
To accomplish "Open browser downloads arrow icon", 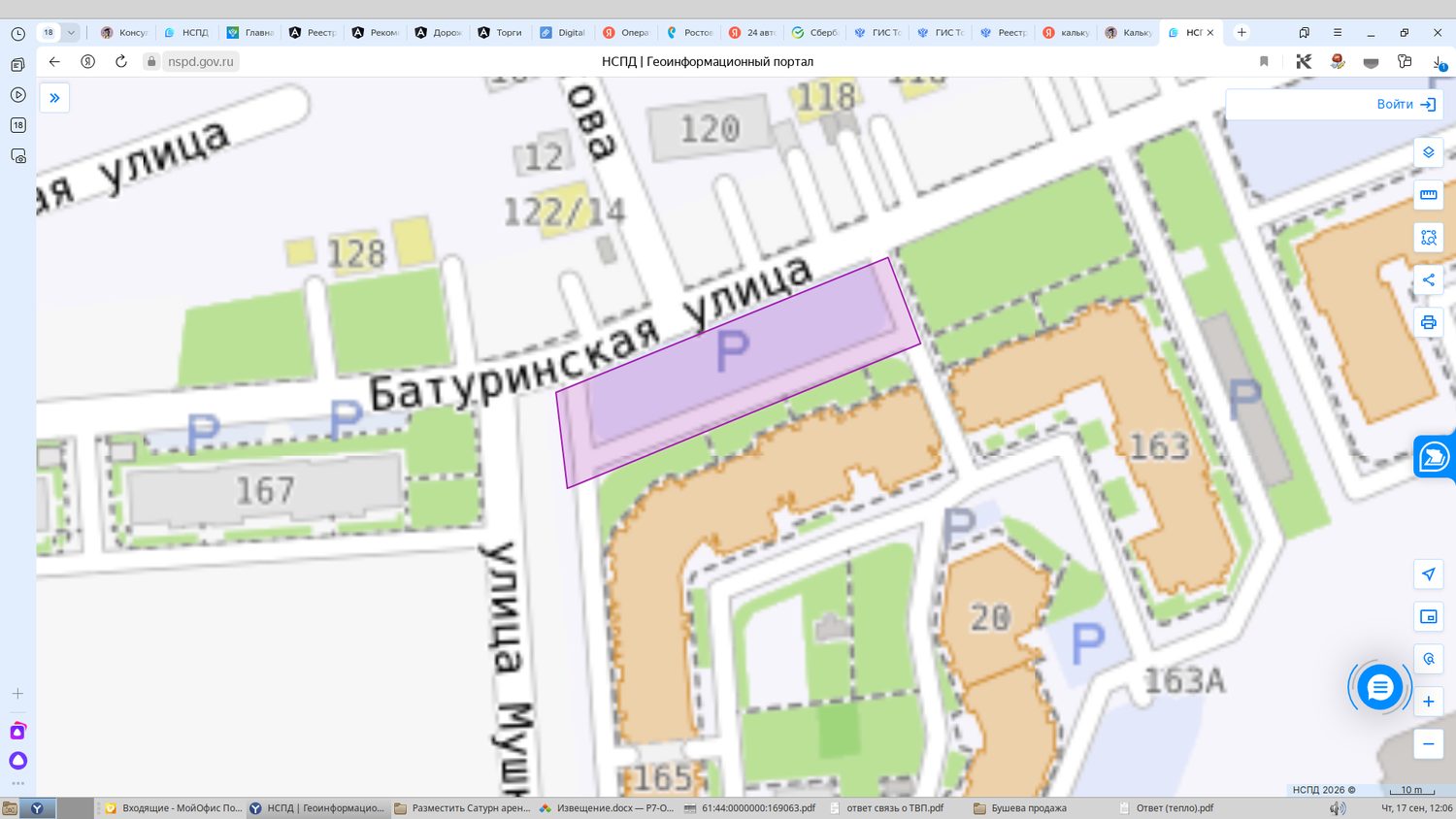I will (1439, 61).
